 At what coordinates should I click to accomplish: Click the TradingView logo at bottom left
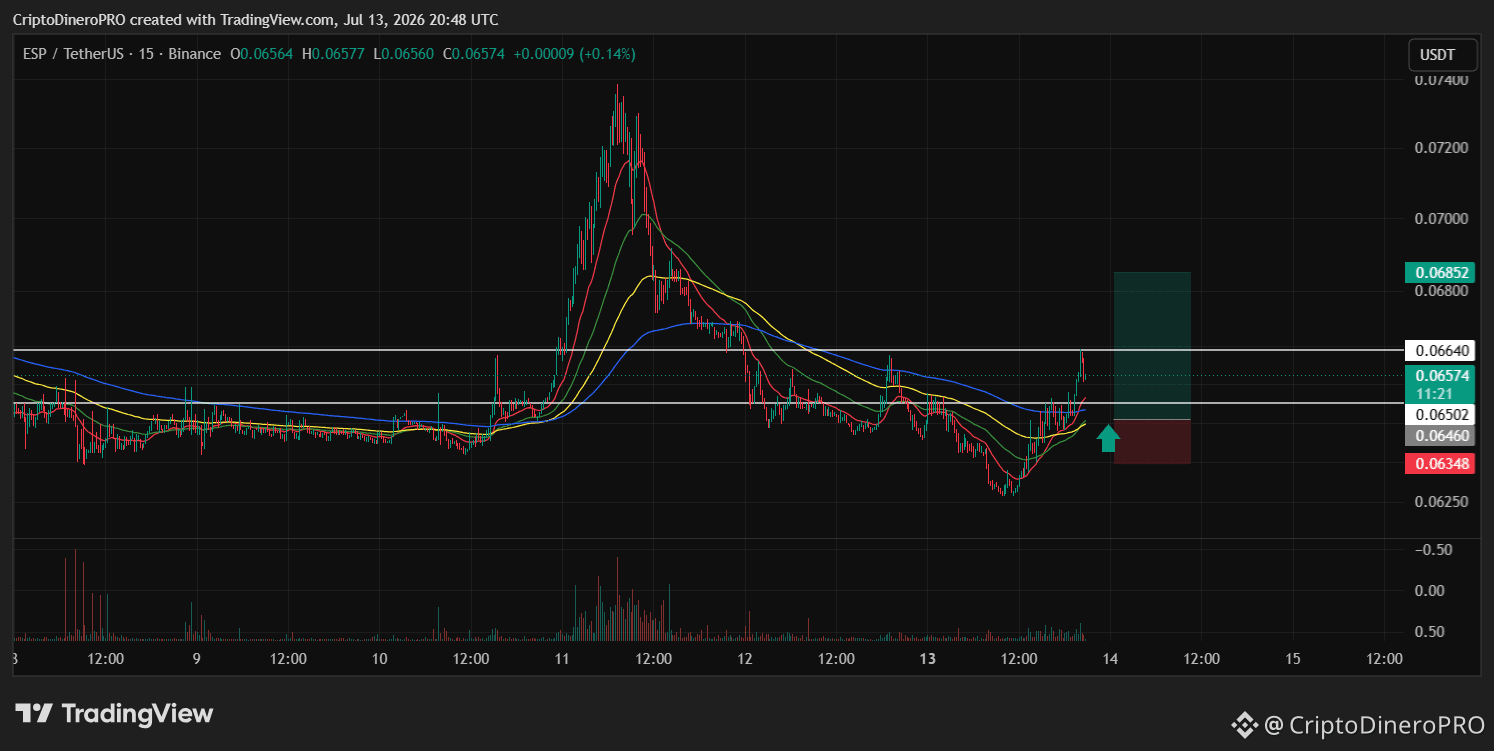pyautogui.click(x=114, y=714)
